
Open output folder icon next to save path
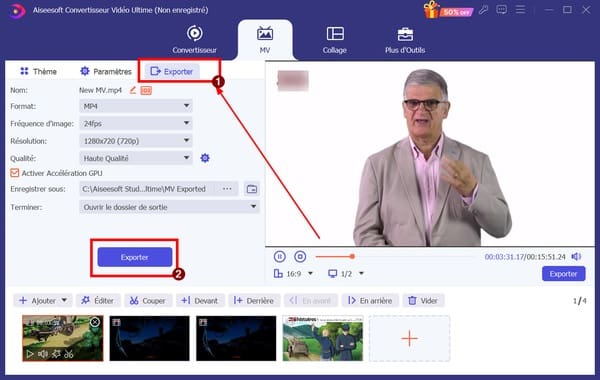point(252,189)
